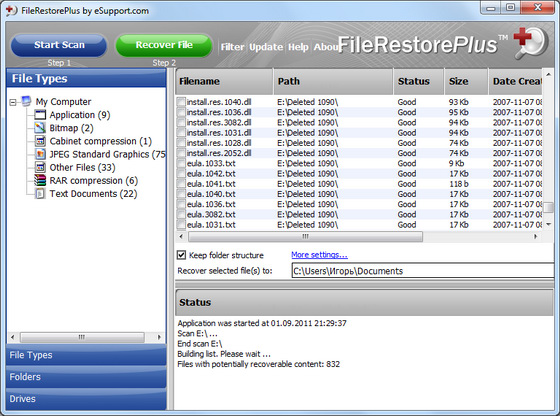
Task: Open the Filter menu
Action: point(232,47)
